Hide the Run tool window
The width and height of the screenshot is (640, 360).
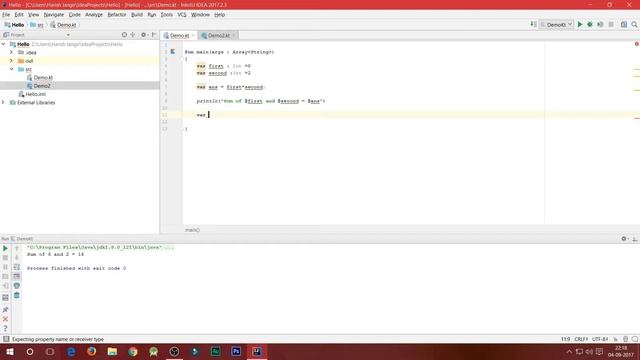[634, 239]
